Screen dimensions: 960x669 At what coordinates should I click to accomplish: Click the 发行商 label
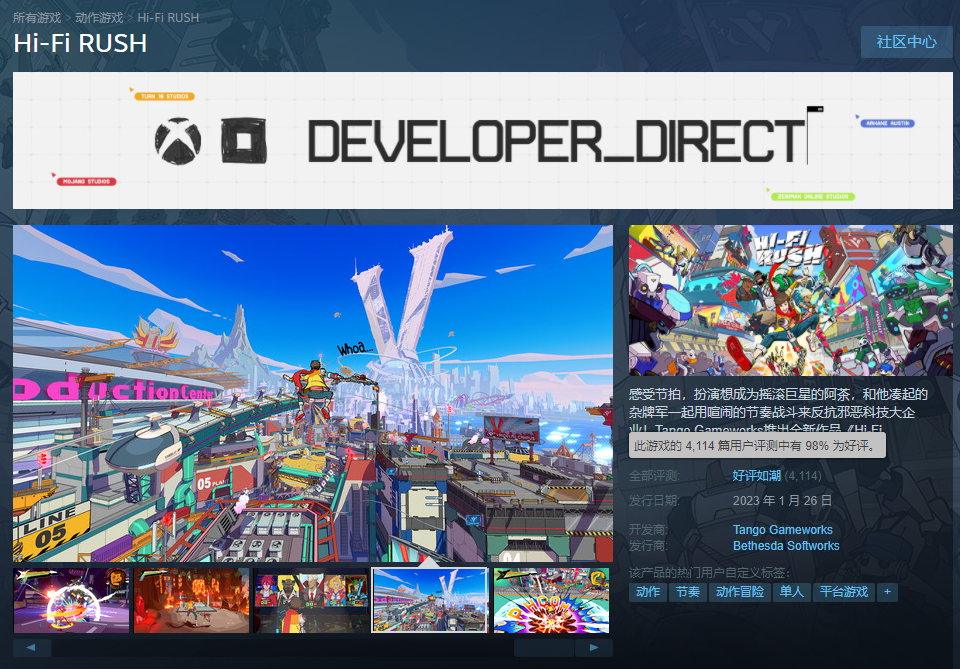pos(648,546)
